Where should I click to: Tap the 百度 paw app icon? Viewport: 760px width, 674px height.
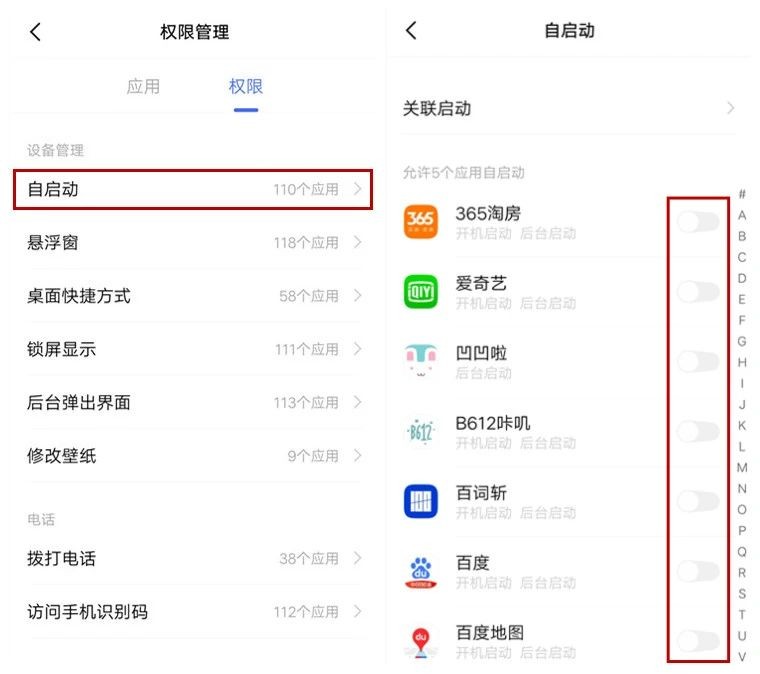421,572
